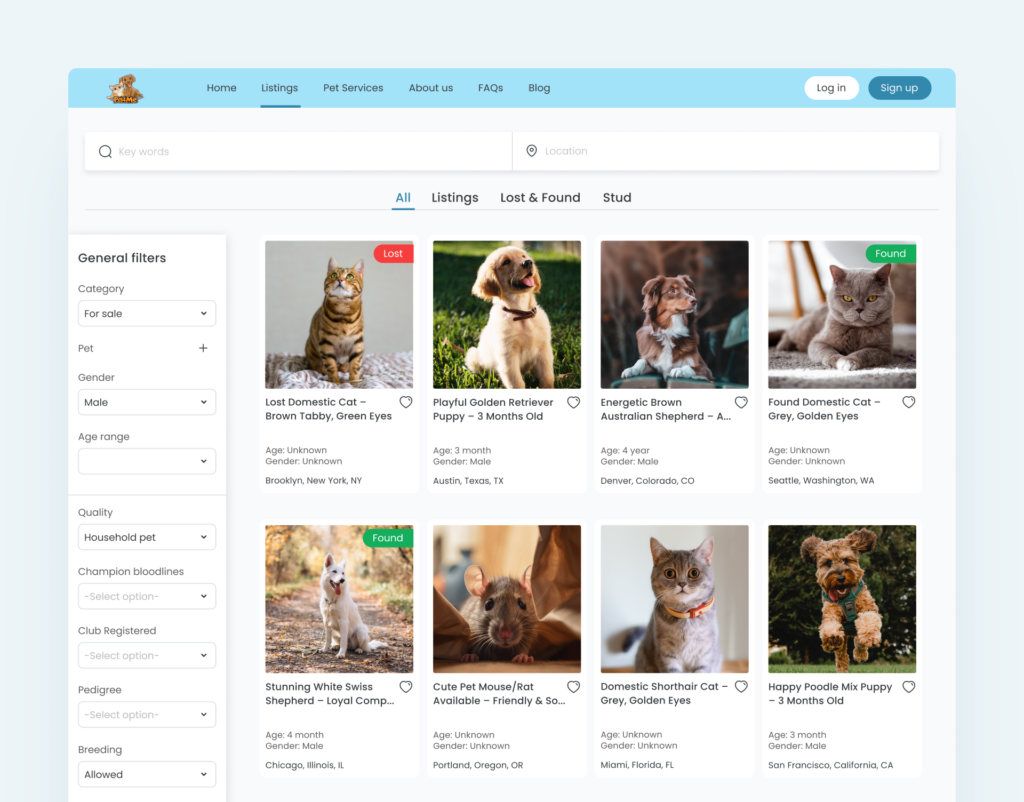Click the Location input field
Image resolution: width=1024 pixels, height=802 pixels.
(726, 152)
